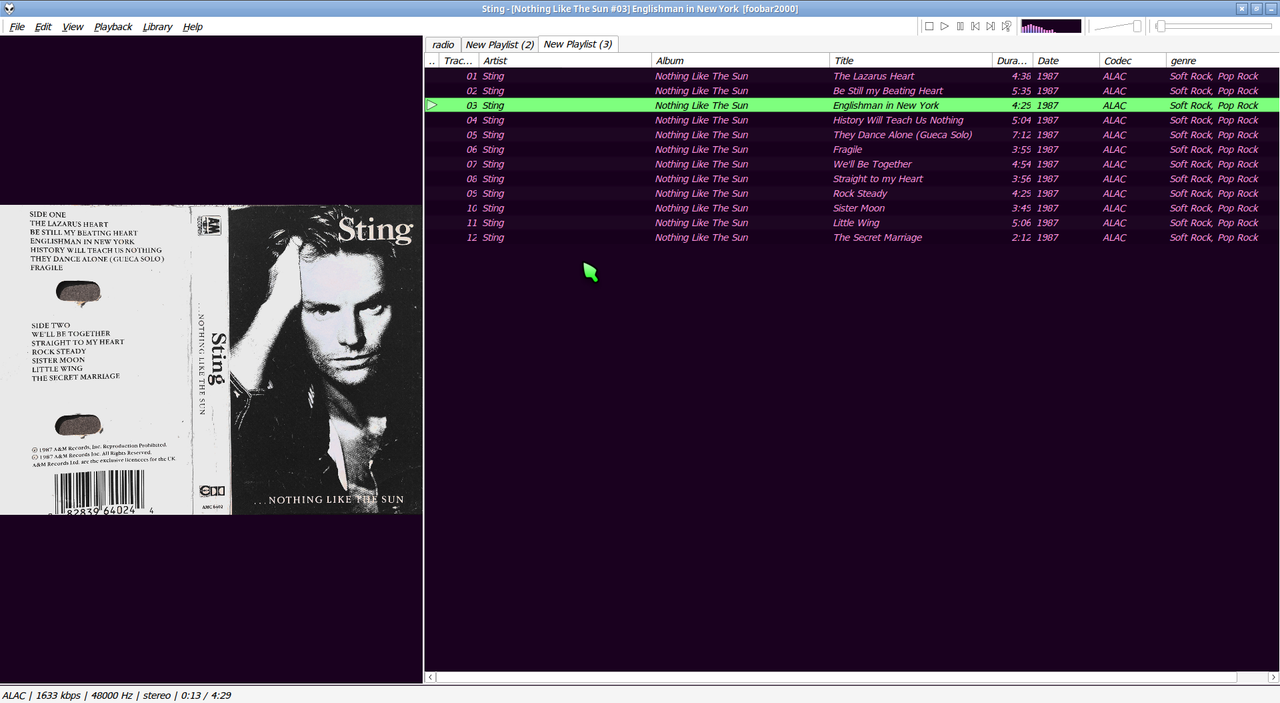Viewport: 1280px width, 703px height.
Task: Click the Sting album cover art
Action: [x=211, y=360]
